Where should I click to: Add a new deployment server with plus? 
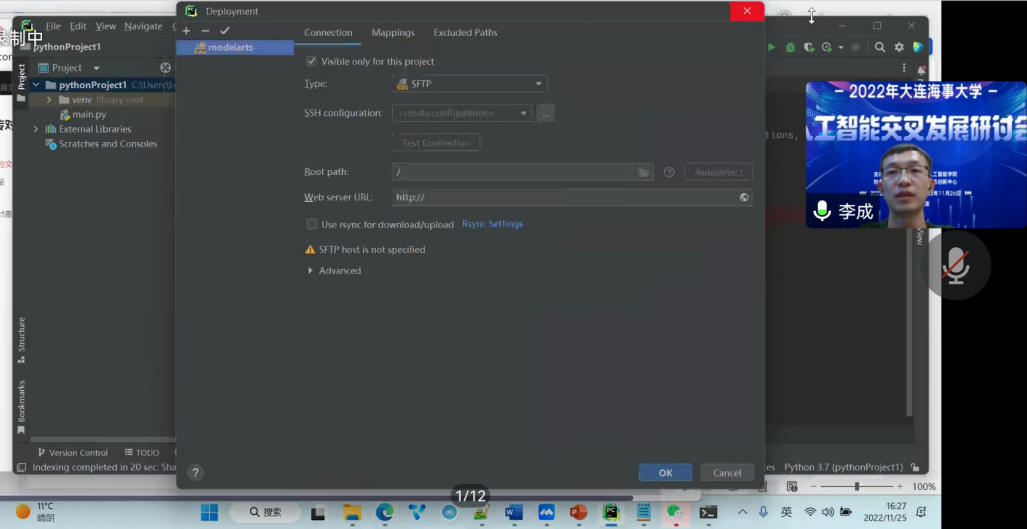[x=186, y=31]
